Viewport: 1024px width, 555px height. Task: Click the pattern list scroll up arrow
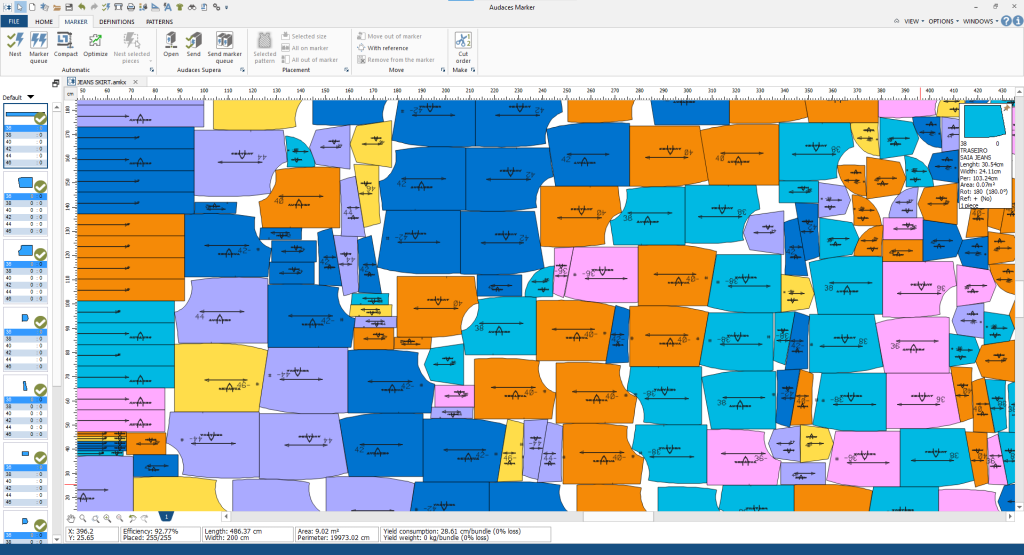point(57,107)
